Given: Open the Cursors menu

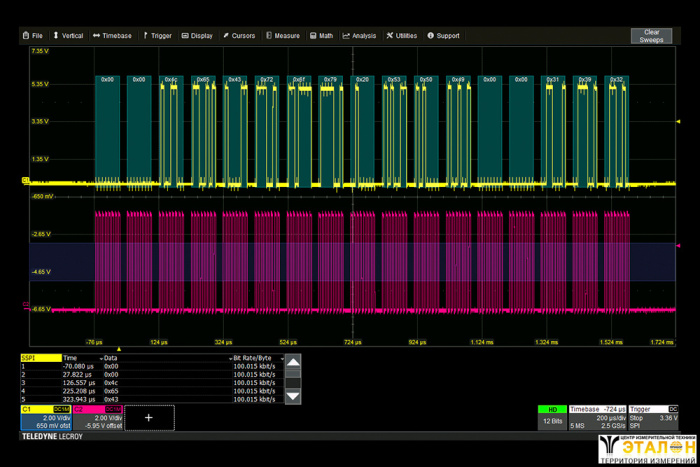Looking at the screenshot, I should [238, 35].
